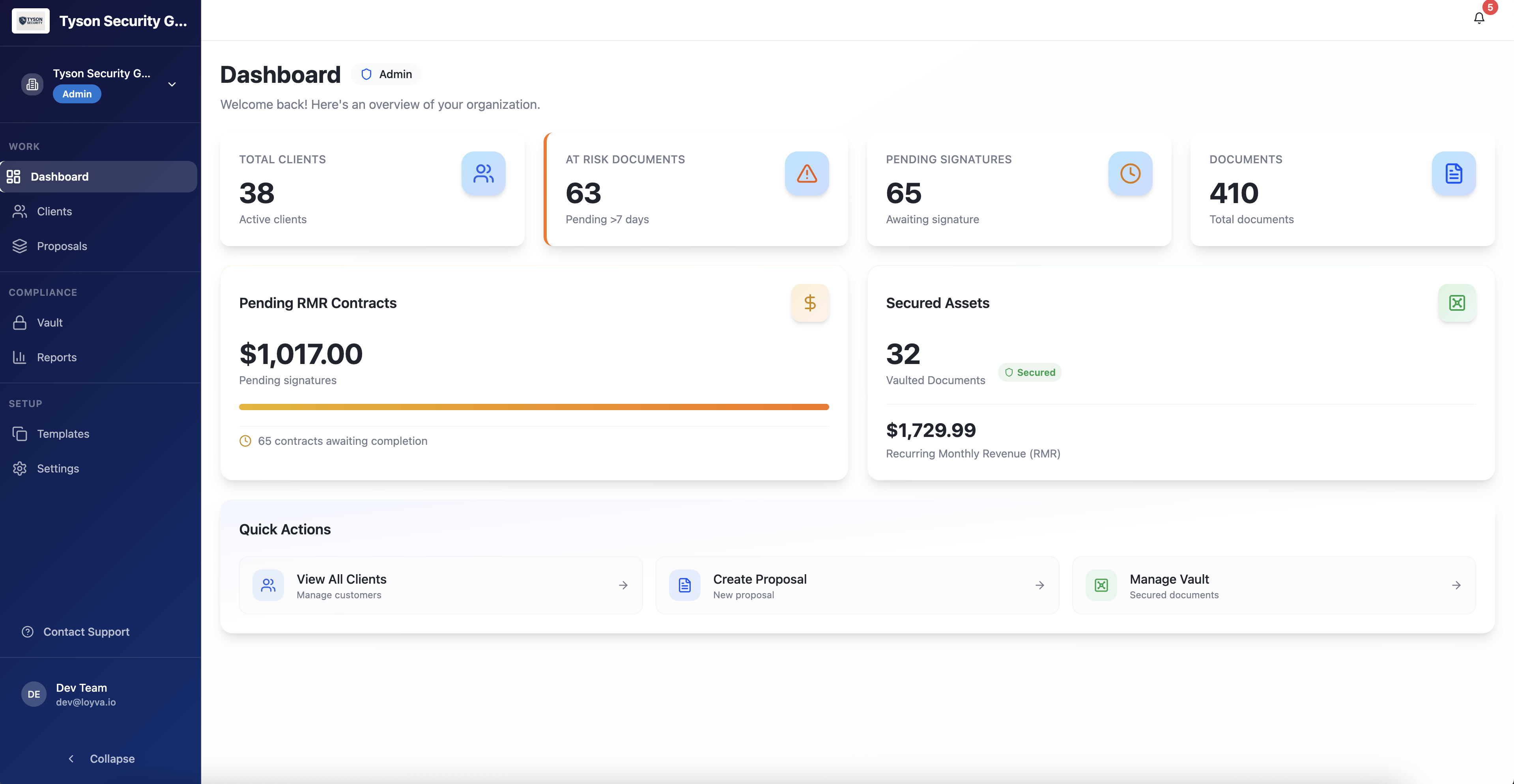The width and height of the screenshot is (1514, 784).
Task: Expand the organization switcher chevron
Action: (172, 84)
